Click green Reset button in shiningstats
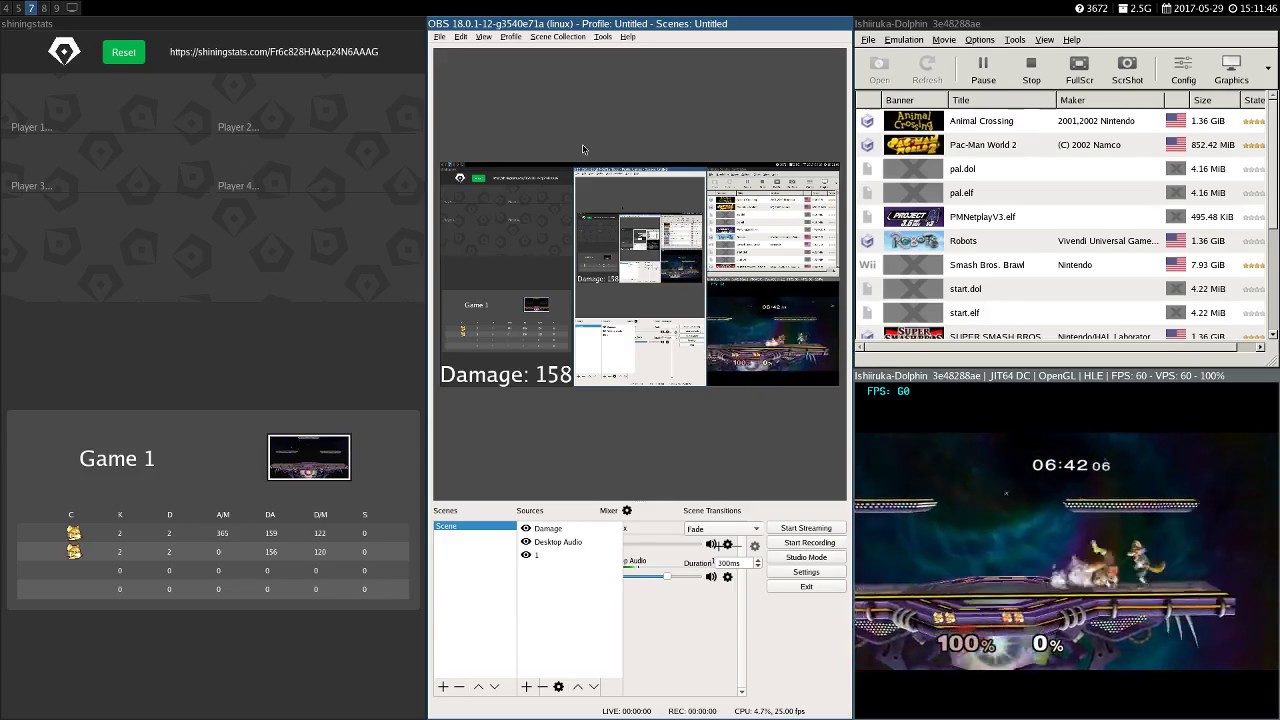 [x=124, y=52]
